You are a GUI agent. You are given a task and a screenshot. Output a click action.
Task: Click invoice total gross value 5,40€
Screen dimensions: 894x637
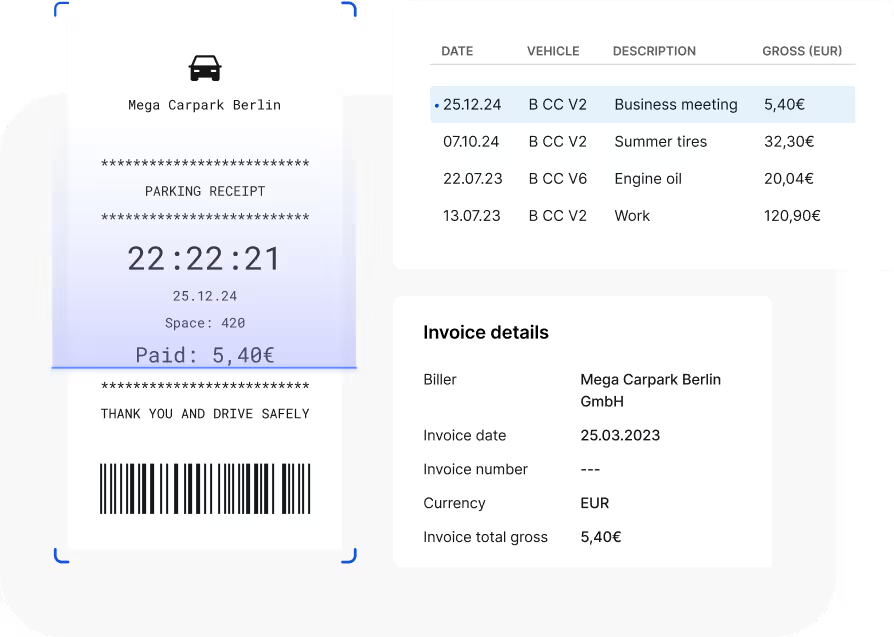click(x=600, y=537)
